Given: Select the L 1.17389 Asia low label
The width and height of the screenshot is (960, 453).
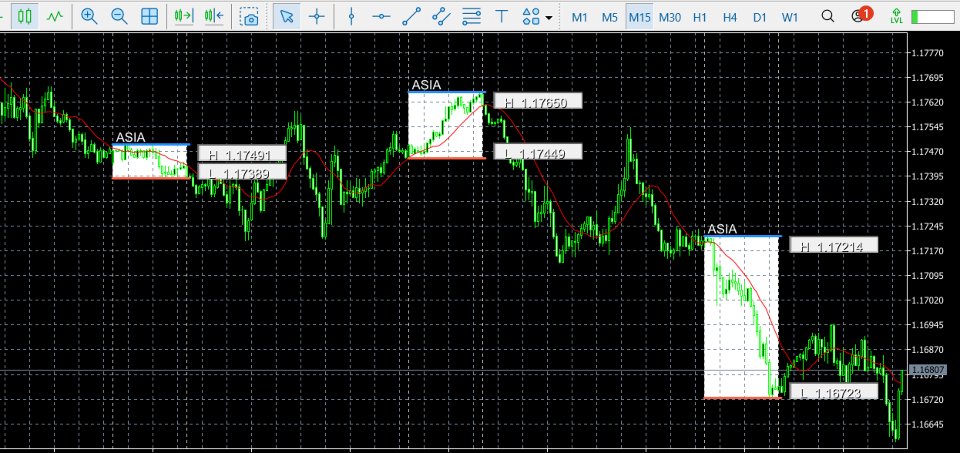Looking at the screenshot, I should pos(242,173).
